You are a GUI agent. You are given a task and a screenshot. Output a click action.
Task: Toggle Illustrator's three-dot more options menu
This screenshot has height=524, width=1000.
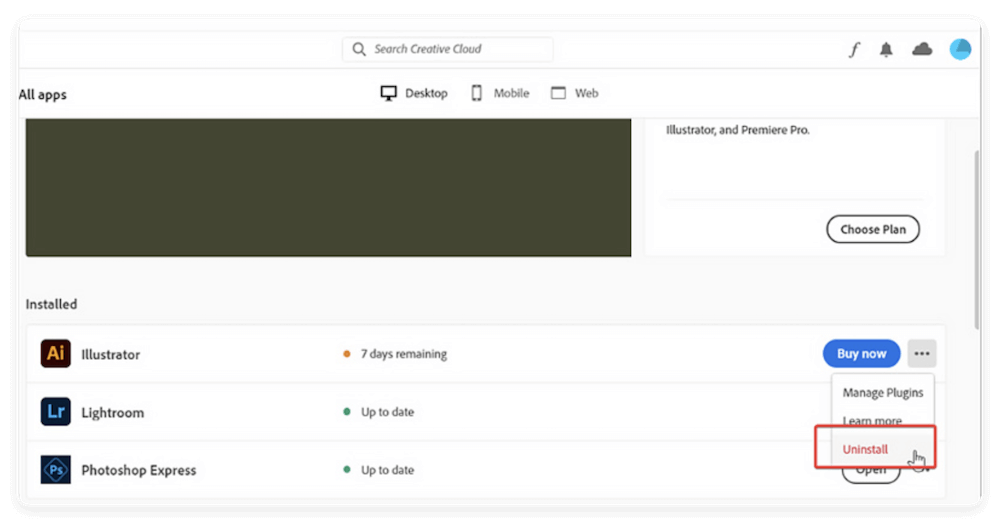(922, 354)
